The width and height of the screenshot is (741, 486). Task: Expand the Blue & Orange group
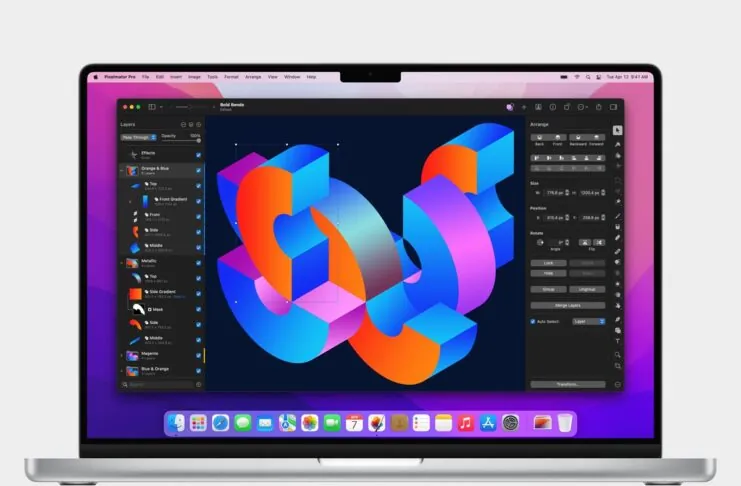click(122, 371)
